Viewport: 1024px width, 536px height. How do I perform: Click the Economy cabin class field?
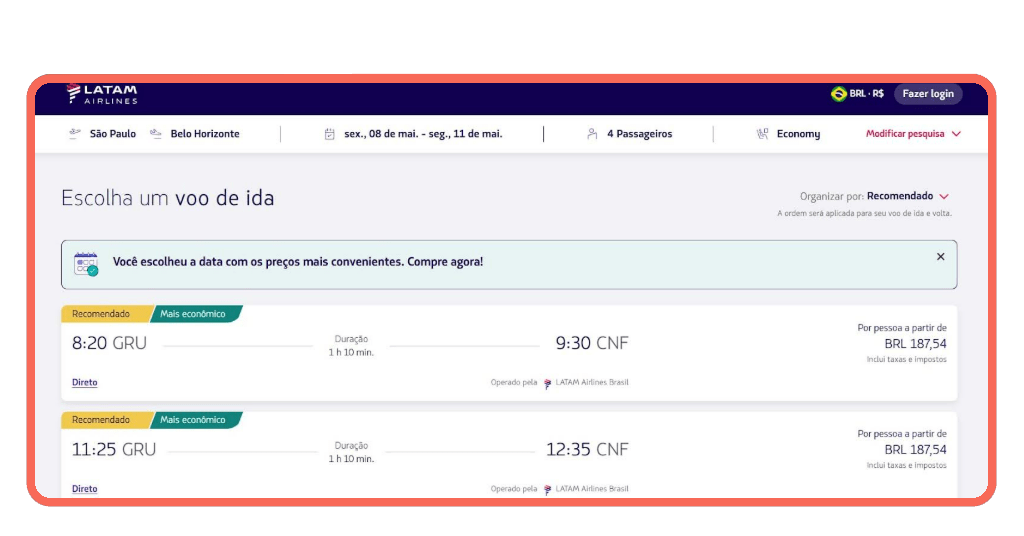point(798,134)
